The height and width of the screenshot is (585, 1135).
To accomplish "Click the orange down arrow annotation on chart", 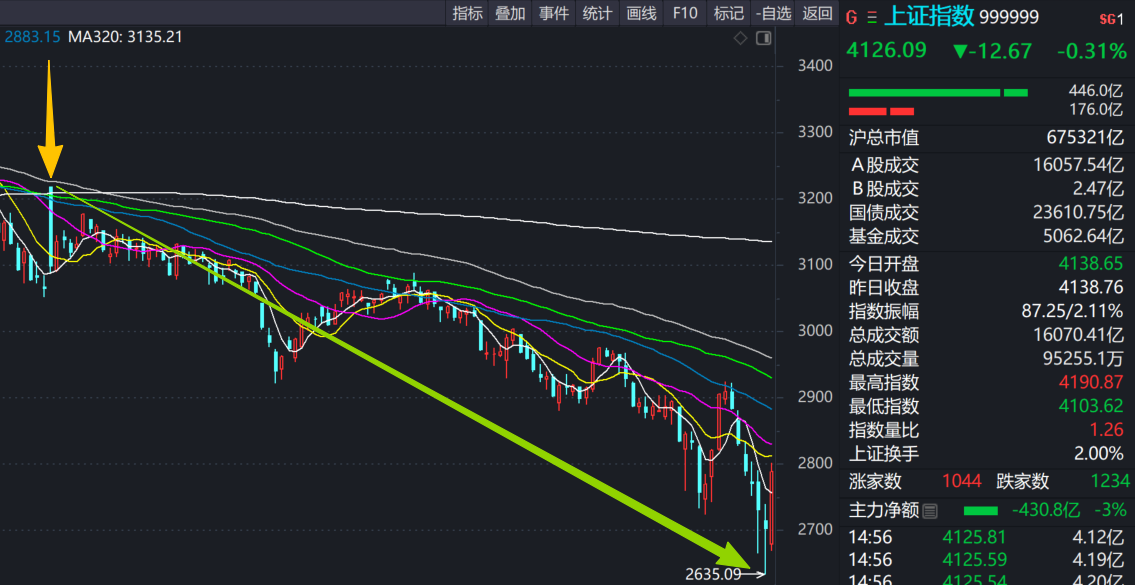I will 50,119.
